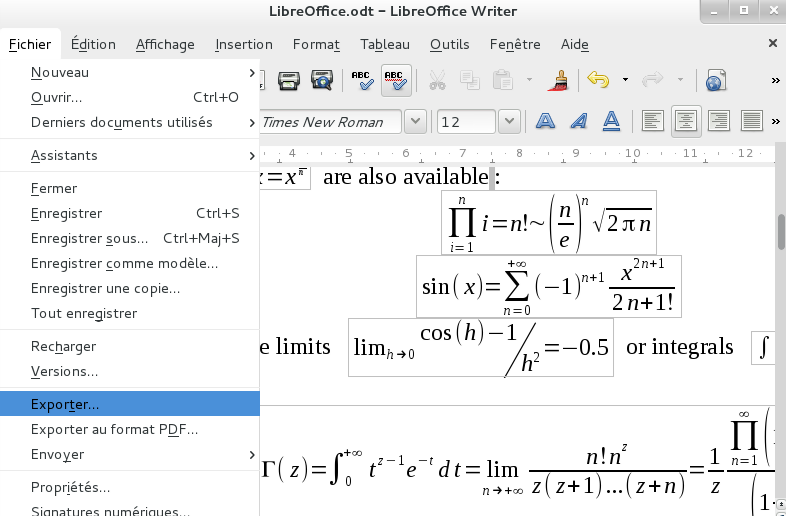This screenshot has width=786, height=516.
Task: Center the paragraph horizontally
Action: [x=686, y=121]
